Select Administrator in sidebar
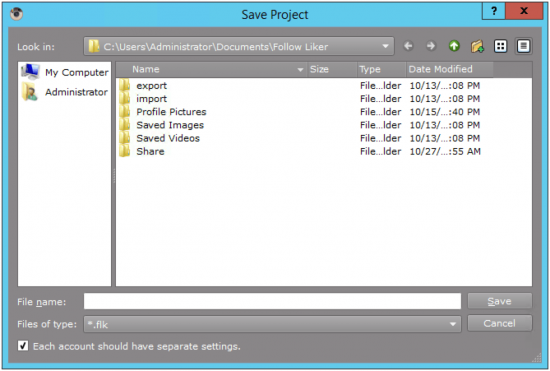 pyautogui.click(x=65, y=92)
